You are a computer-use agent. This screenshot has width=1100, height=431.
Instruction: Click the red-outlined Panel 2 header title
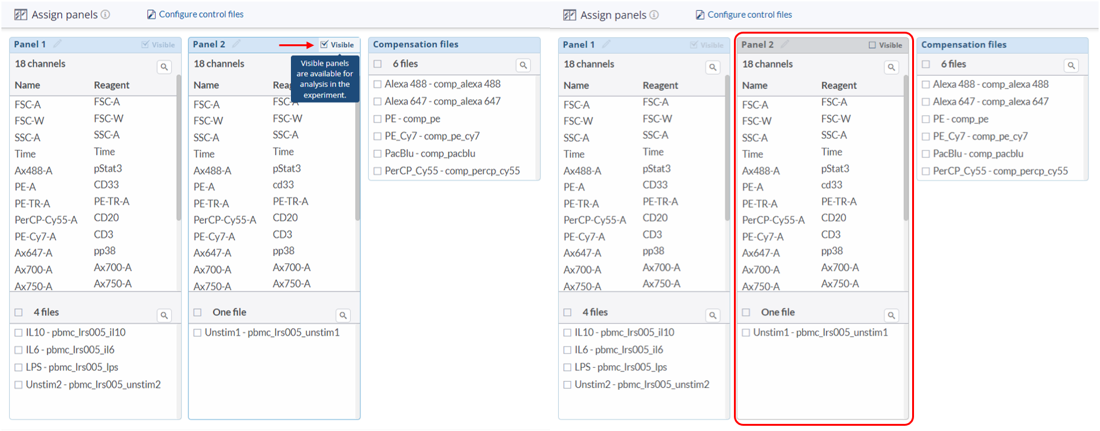coord(757,45)
